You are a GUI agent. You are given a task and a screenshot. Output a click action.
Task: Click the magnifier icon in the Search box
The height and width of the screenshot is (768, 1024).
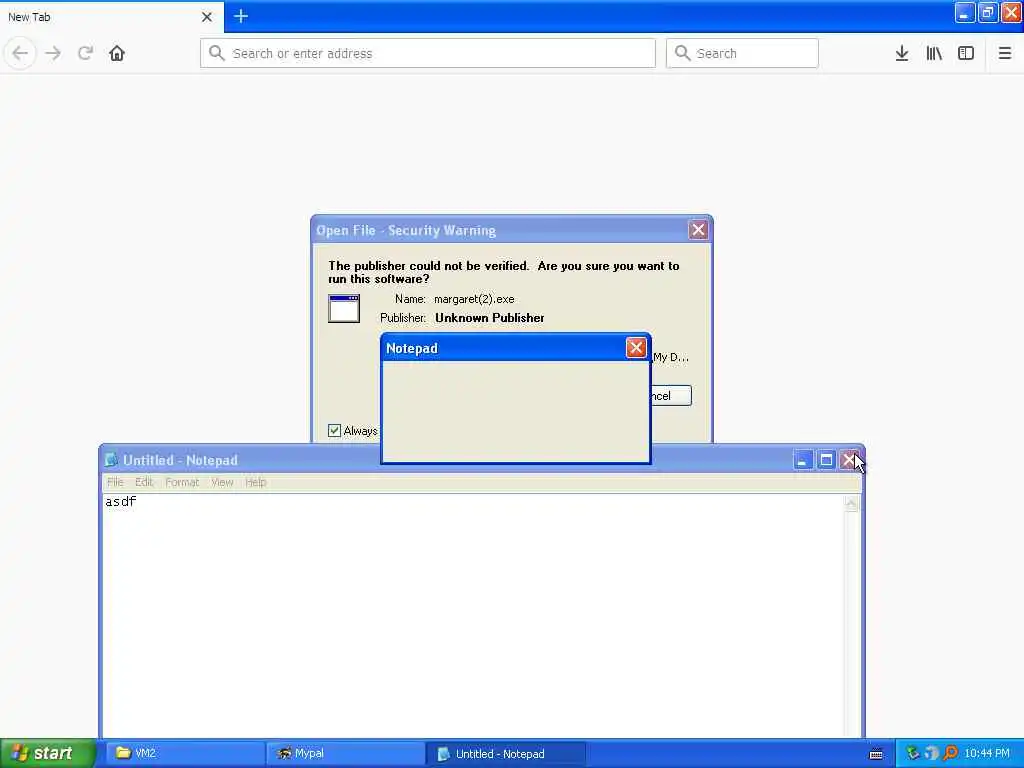(682, 53)
